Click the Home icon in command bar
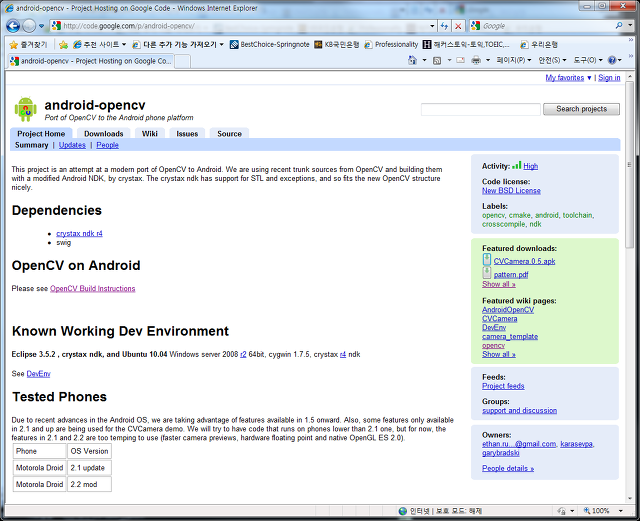This screenshot has width=640, height=521. click(x=412, y=60)
